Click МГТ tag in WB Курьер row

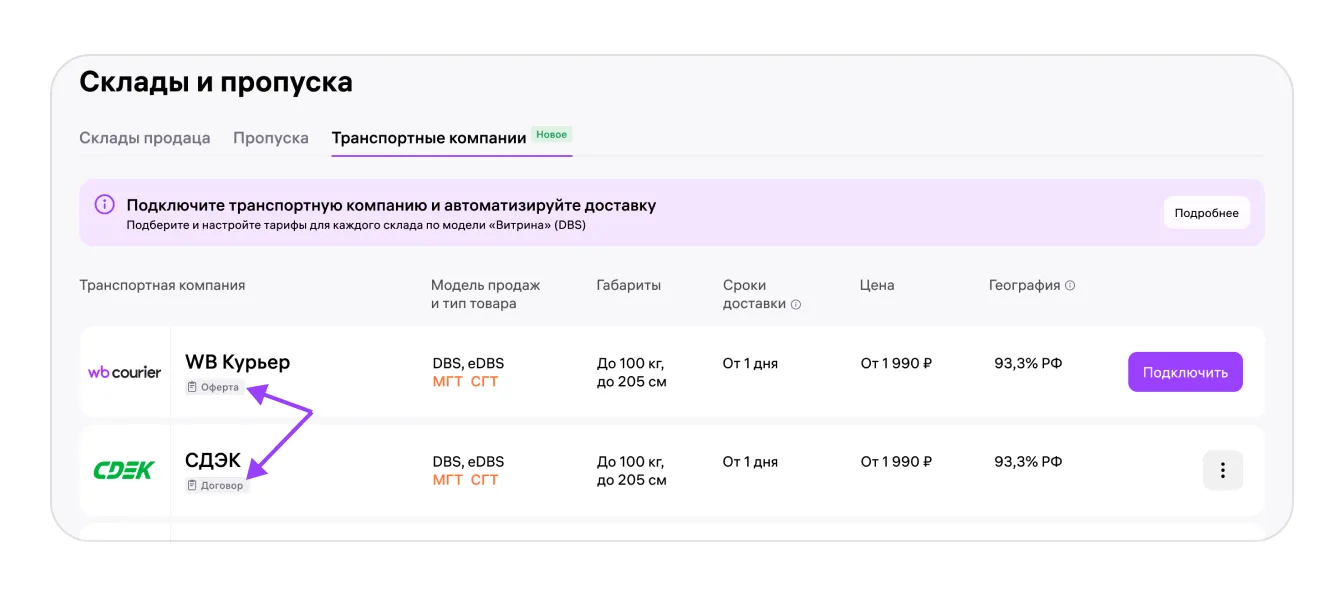coord(448,382)
